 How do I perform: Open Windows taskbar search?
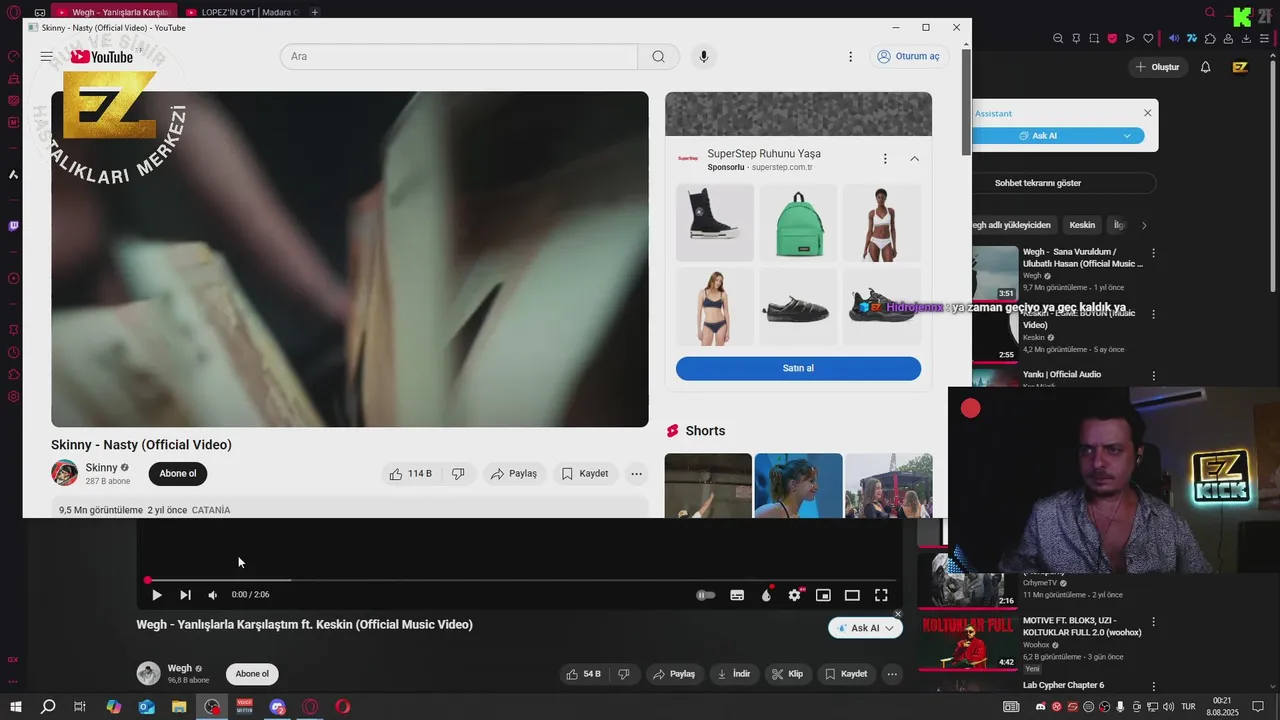coord(48,707)
